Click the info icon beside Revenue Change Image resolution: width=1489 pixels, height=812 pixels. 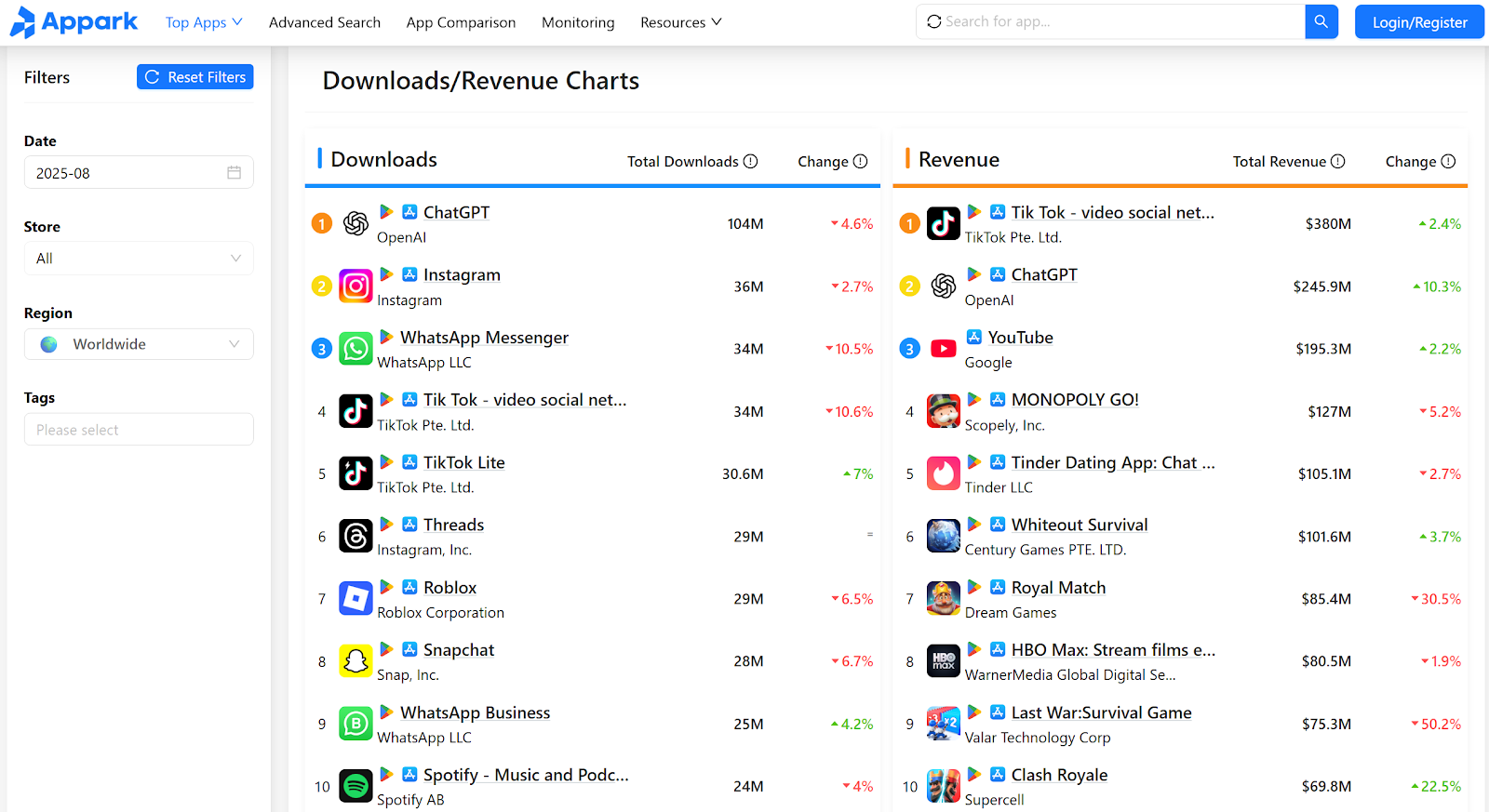[x=1448, y=161]
